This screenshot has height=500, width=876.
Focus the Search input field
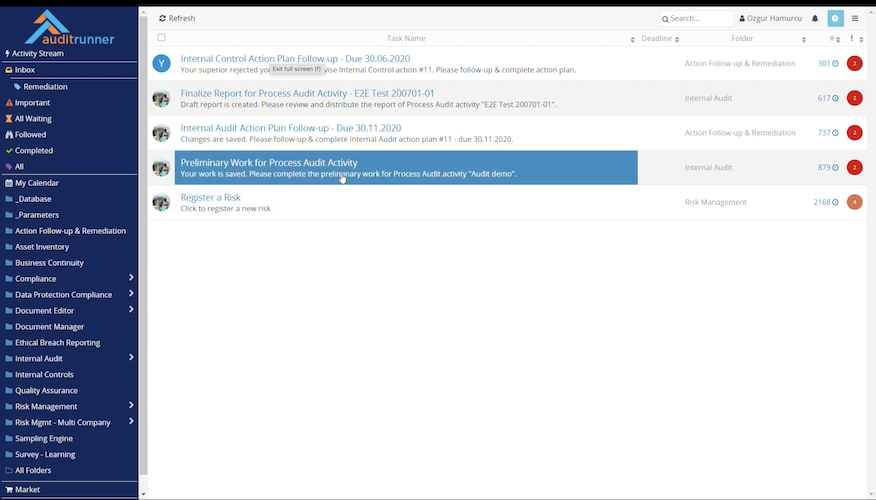[696, 18]
